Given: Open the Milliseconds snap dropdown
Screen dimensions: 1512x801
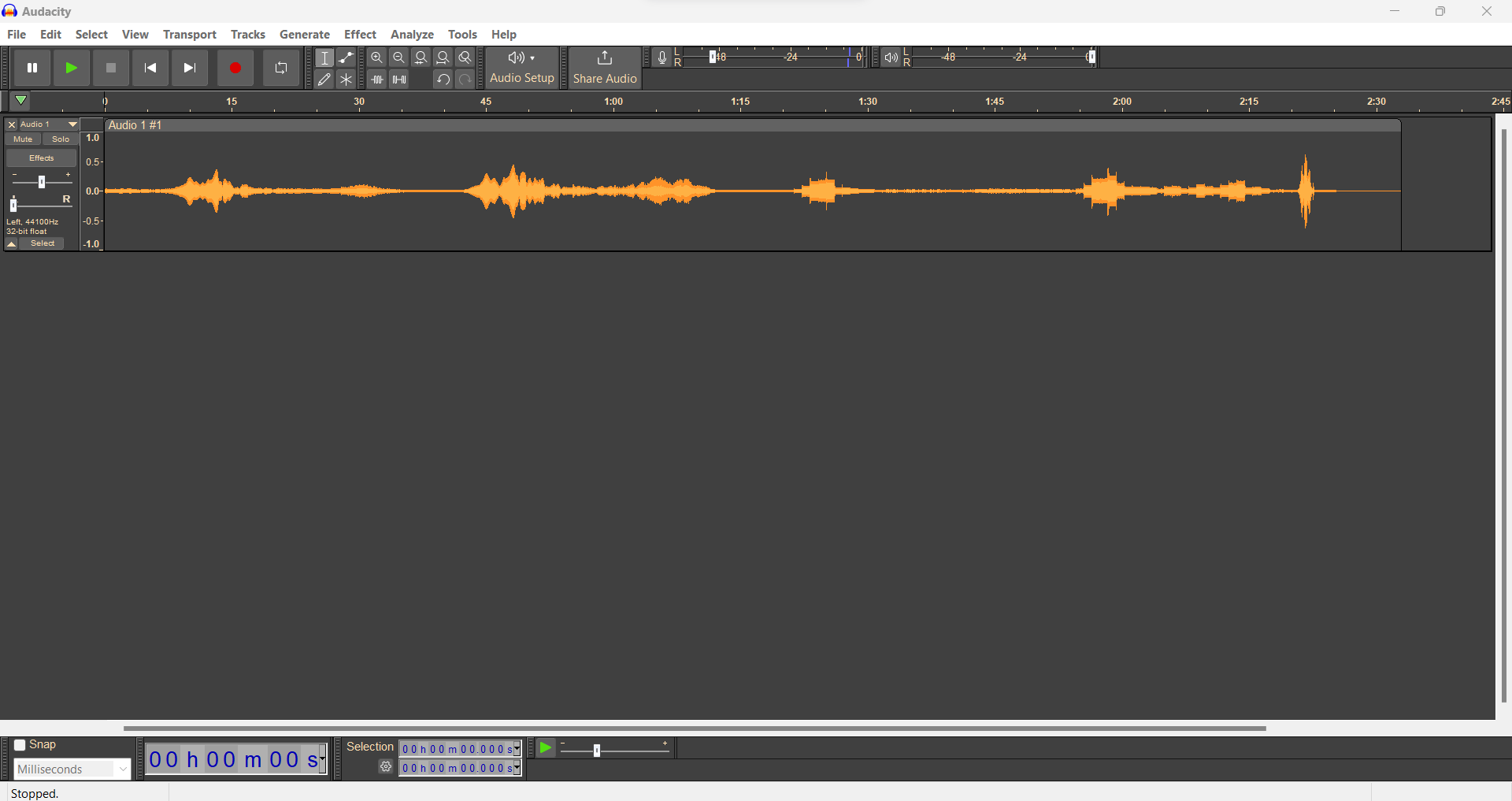Looking at the screenshot, I should [72, 769].
